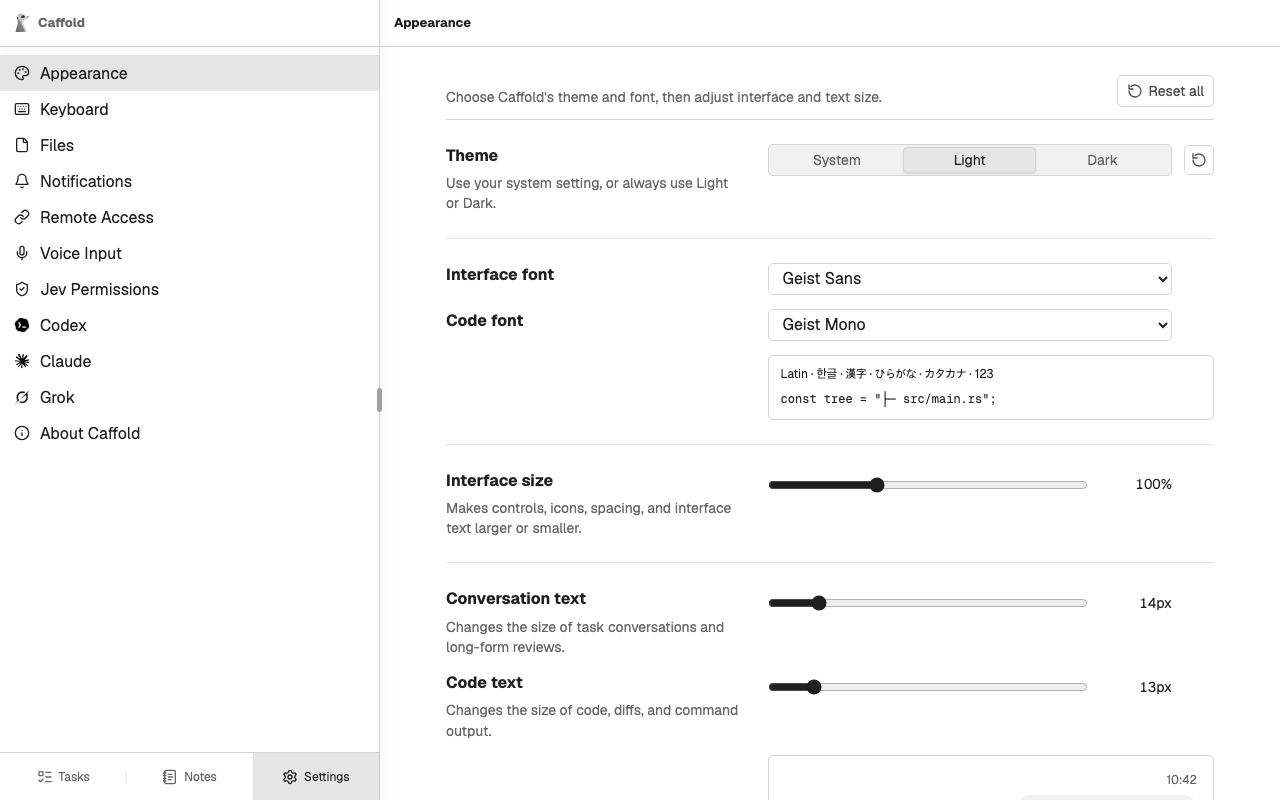
Task: Click the sidebar resize handle
Action: click(379, 400)
